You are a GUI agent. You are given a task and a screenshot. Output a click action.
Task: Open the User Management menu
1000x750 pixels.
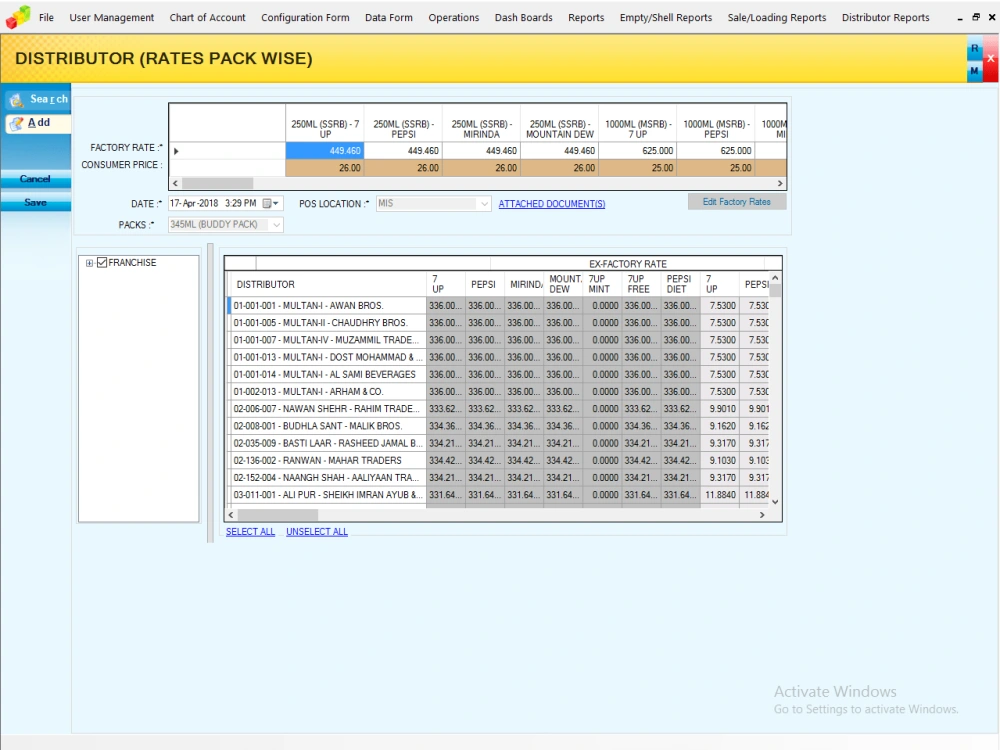(112, 17)
